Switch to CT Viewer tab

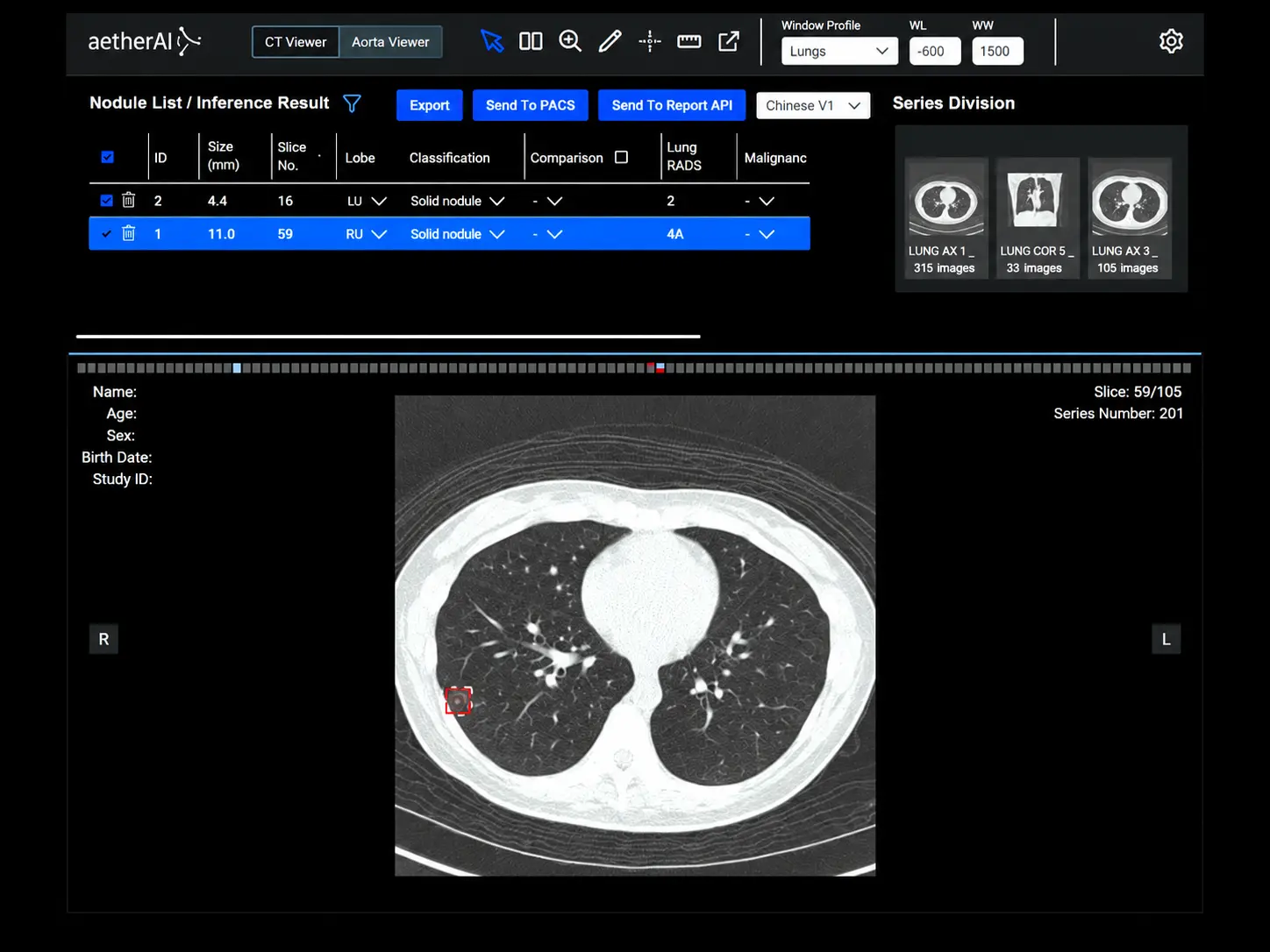point(296,42)
